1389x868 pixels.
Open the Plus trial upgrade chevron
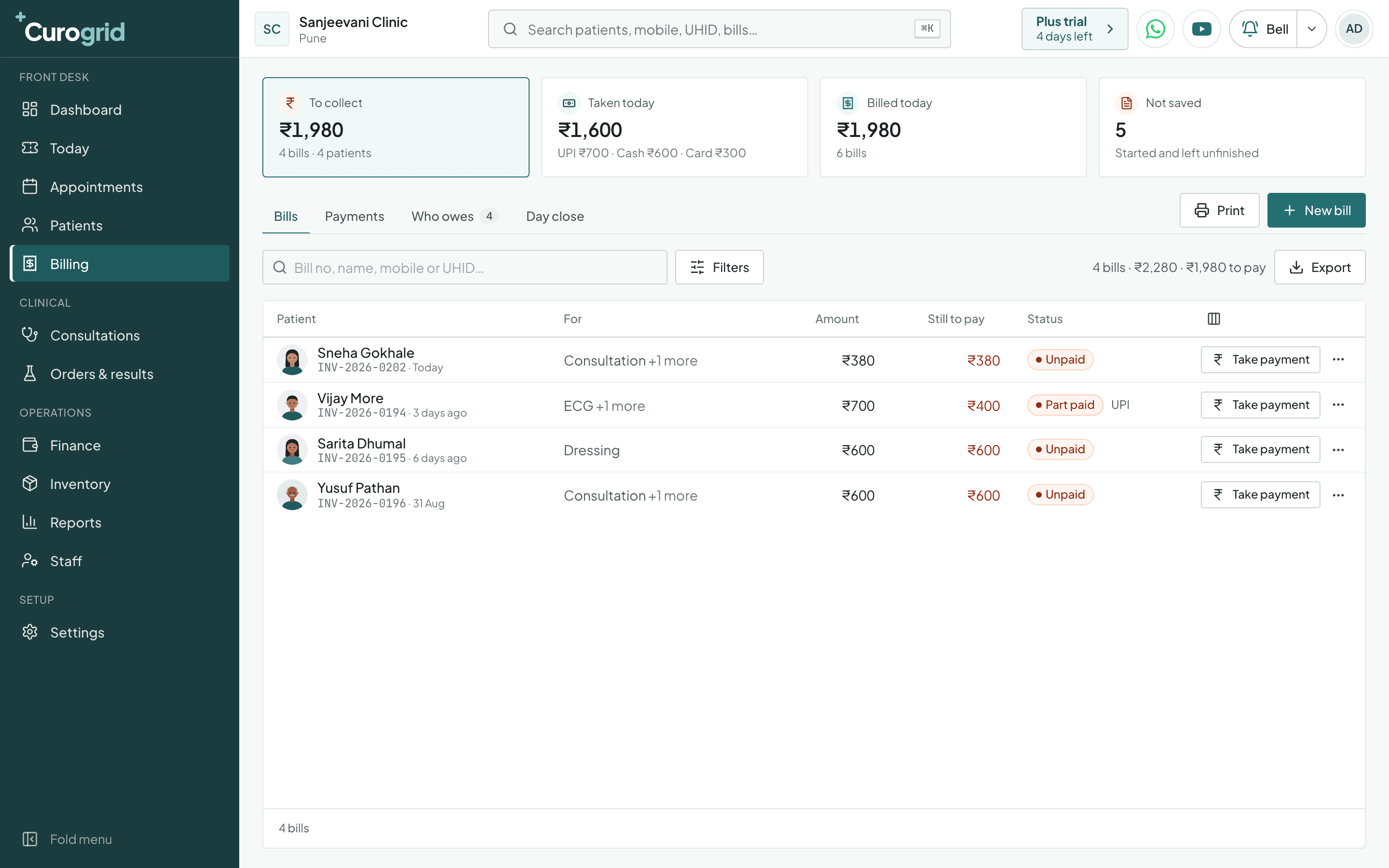coord(1110,29)
